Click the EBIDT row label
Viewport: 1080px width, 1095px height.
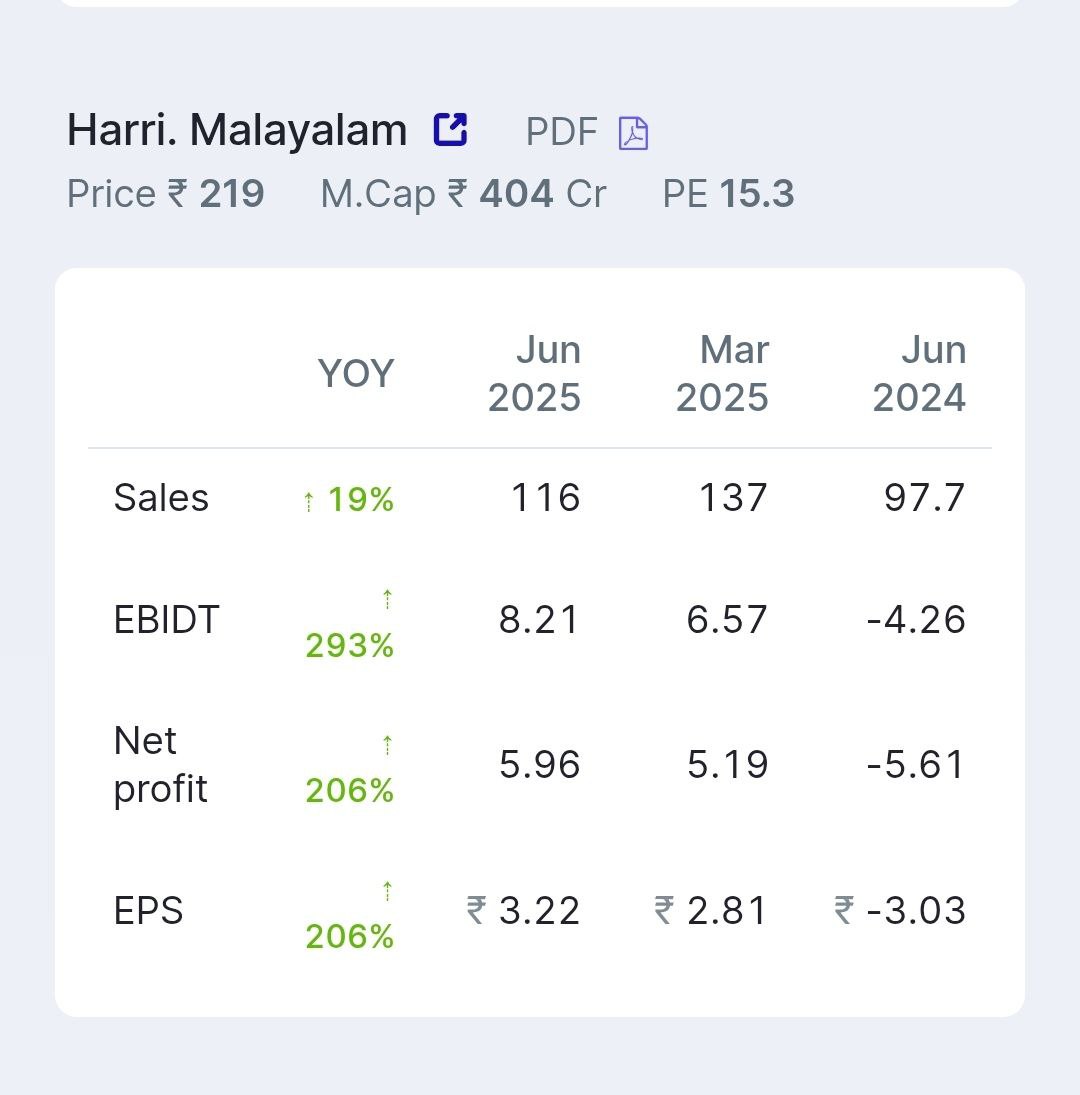coord(167,619)
